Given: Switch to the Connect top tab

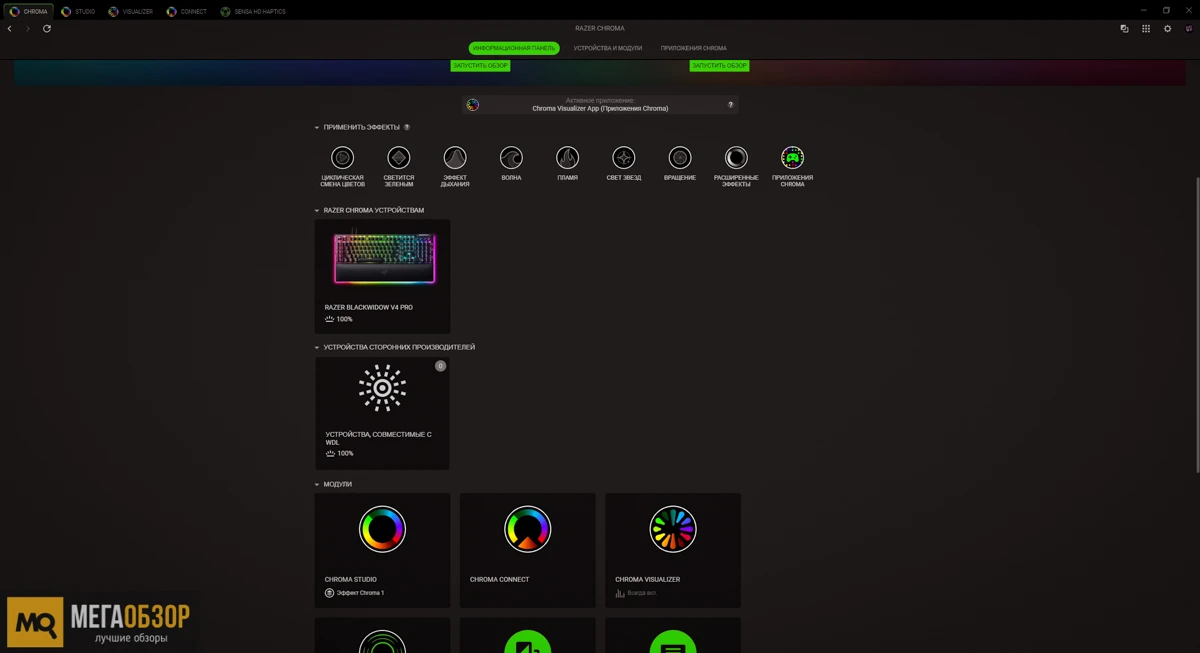Looking at the screenshot, I should pos(187,11).
